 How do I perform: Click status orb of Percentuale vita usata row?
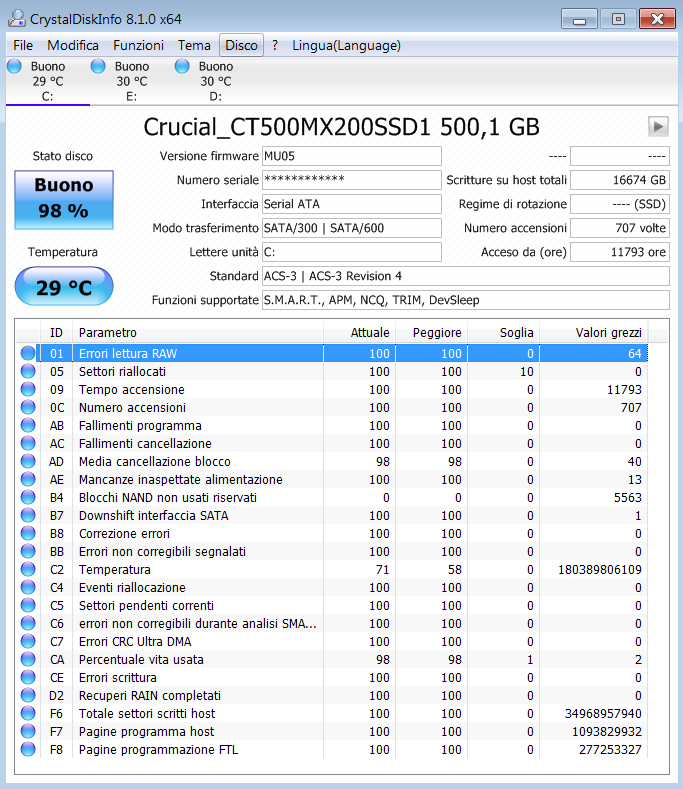pyautogui.click(x=28, y=659)
